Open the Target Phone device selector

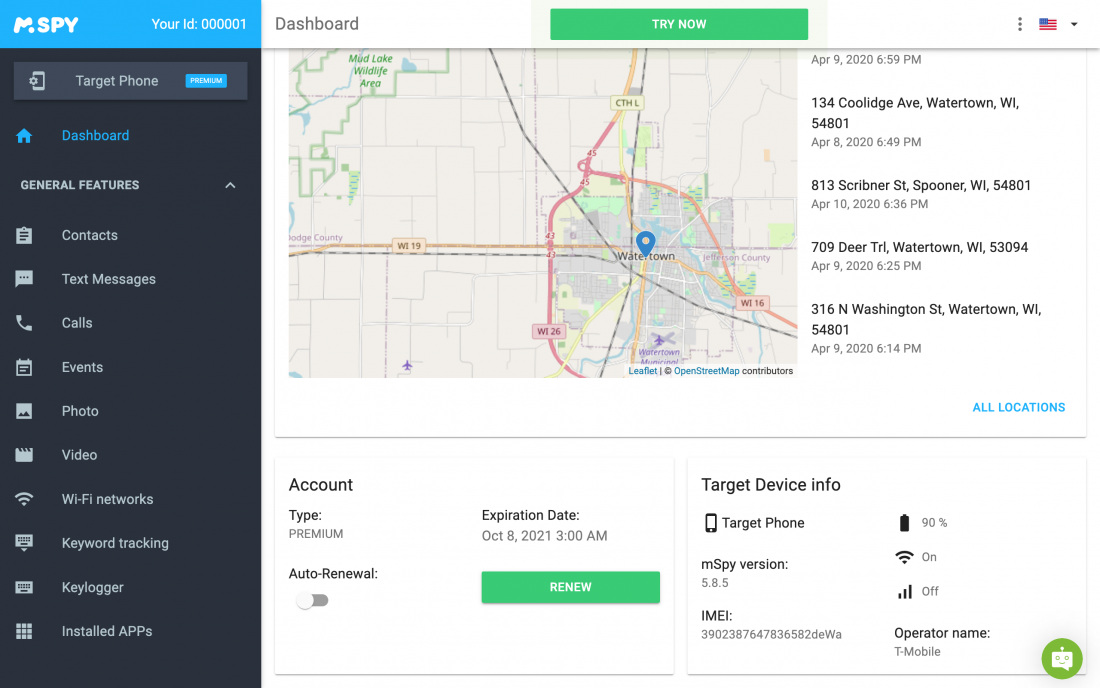click(x=130, y=81)
